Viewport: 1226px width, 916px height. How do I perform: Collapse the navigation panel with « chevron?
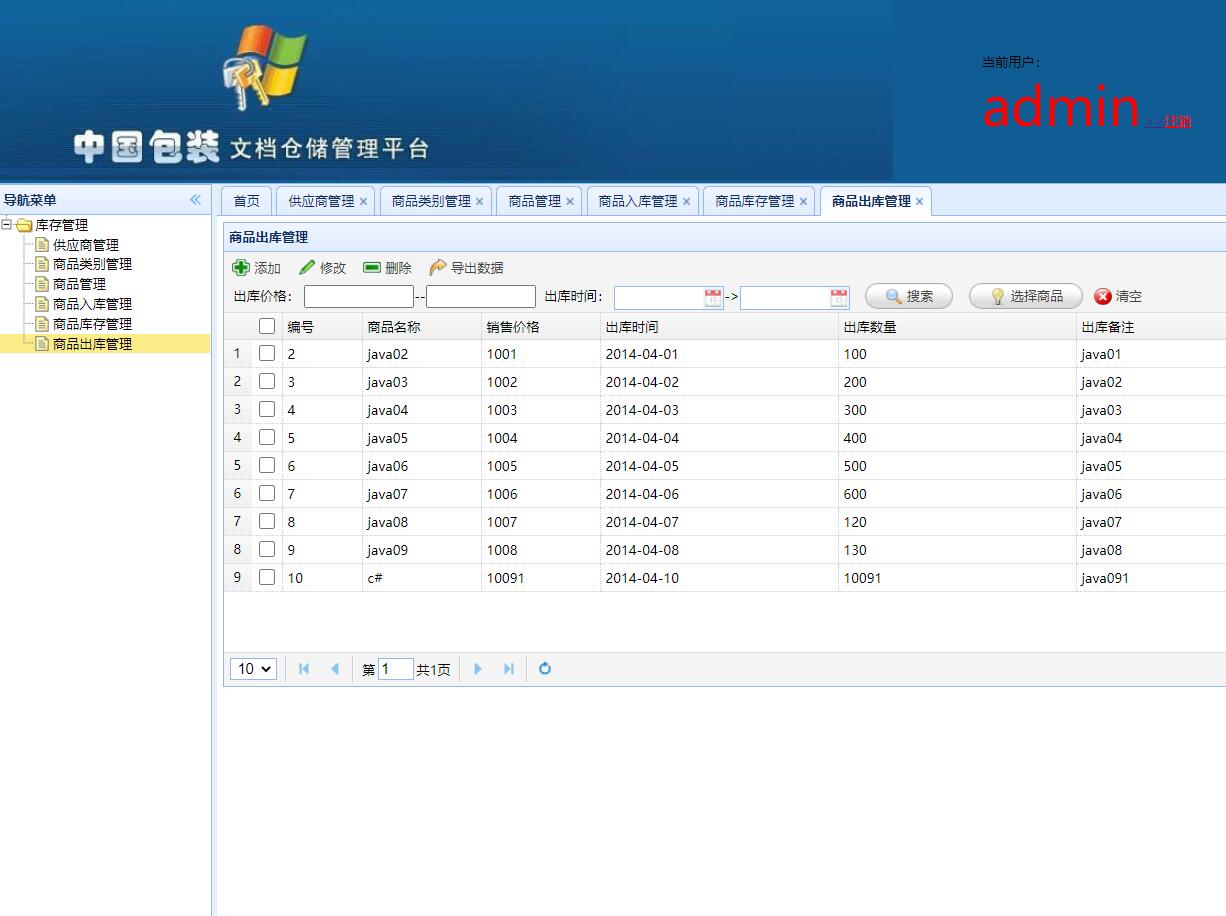pos(196,199)
